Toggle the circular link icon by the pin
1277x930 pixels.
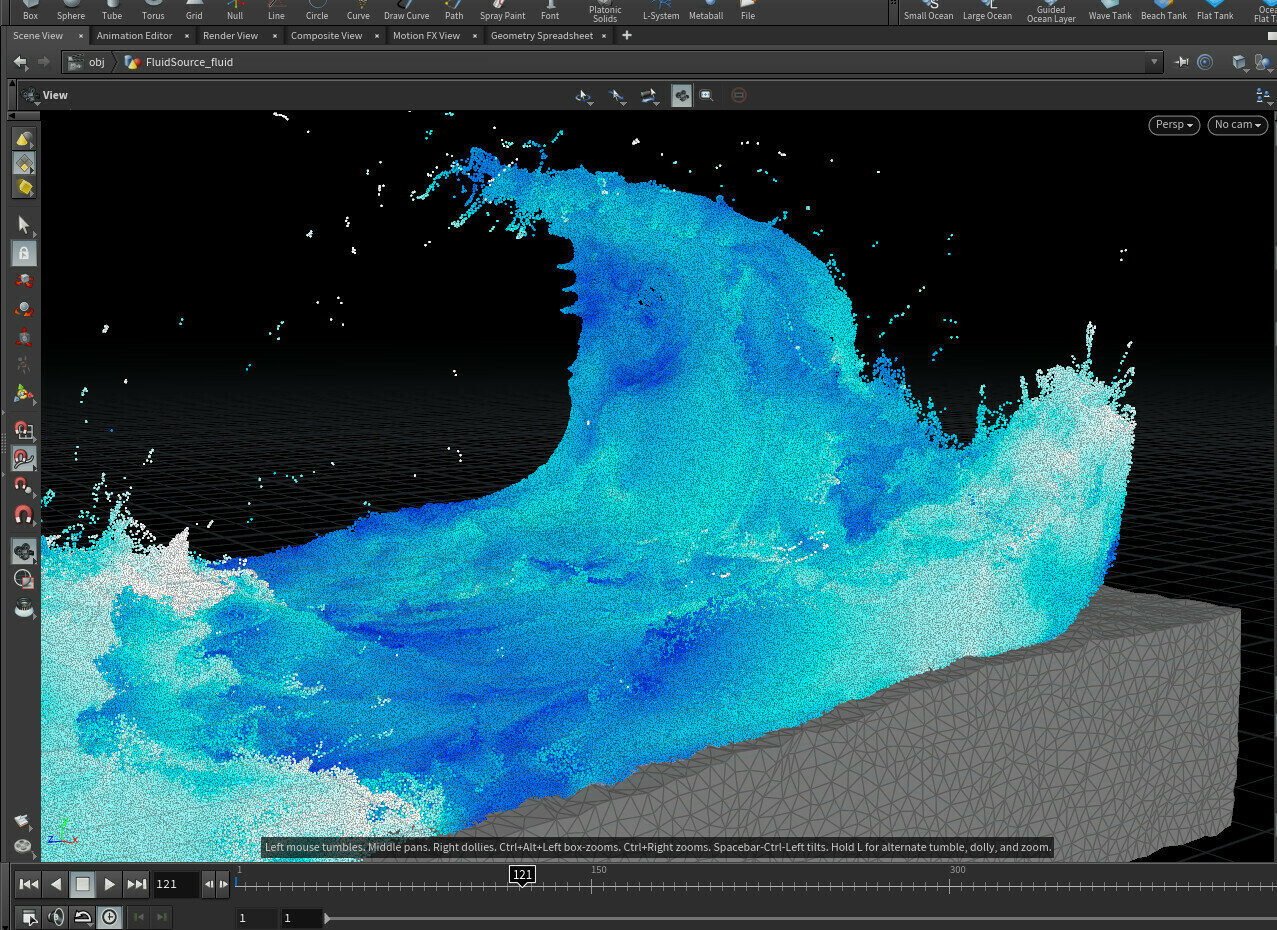click(1205, 62)
